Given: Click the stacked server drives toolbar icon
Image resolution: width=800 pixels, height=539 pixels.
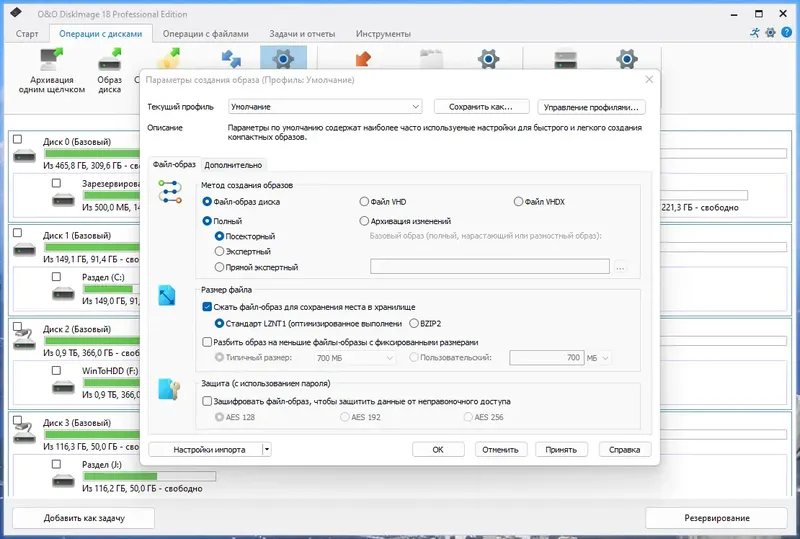Looking at the screenshot, I should tap(566, 59).
